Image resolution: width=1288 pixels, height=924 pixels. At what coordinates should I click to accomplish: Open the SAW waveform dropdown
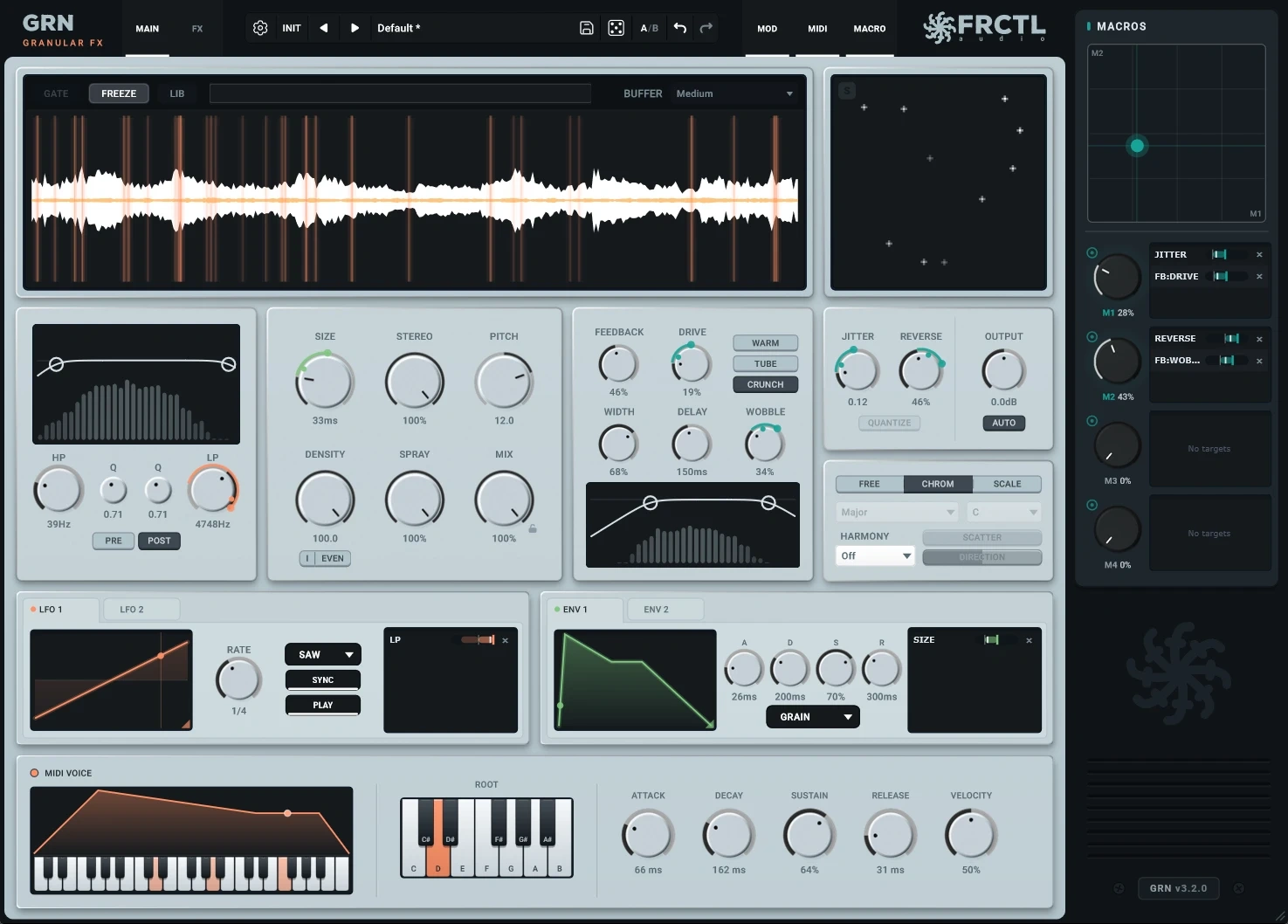click(x=323, y=654)
